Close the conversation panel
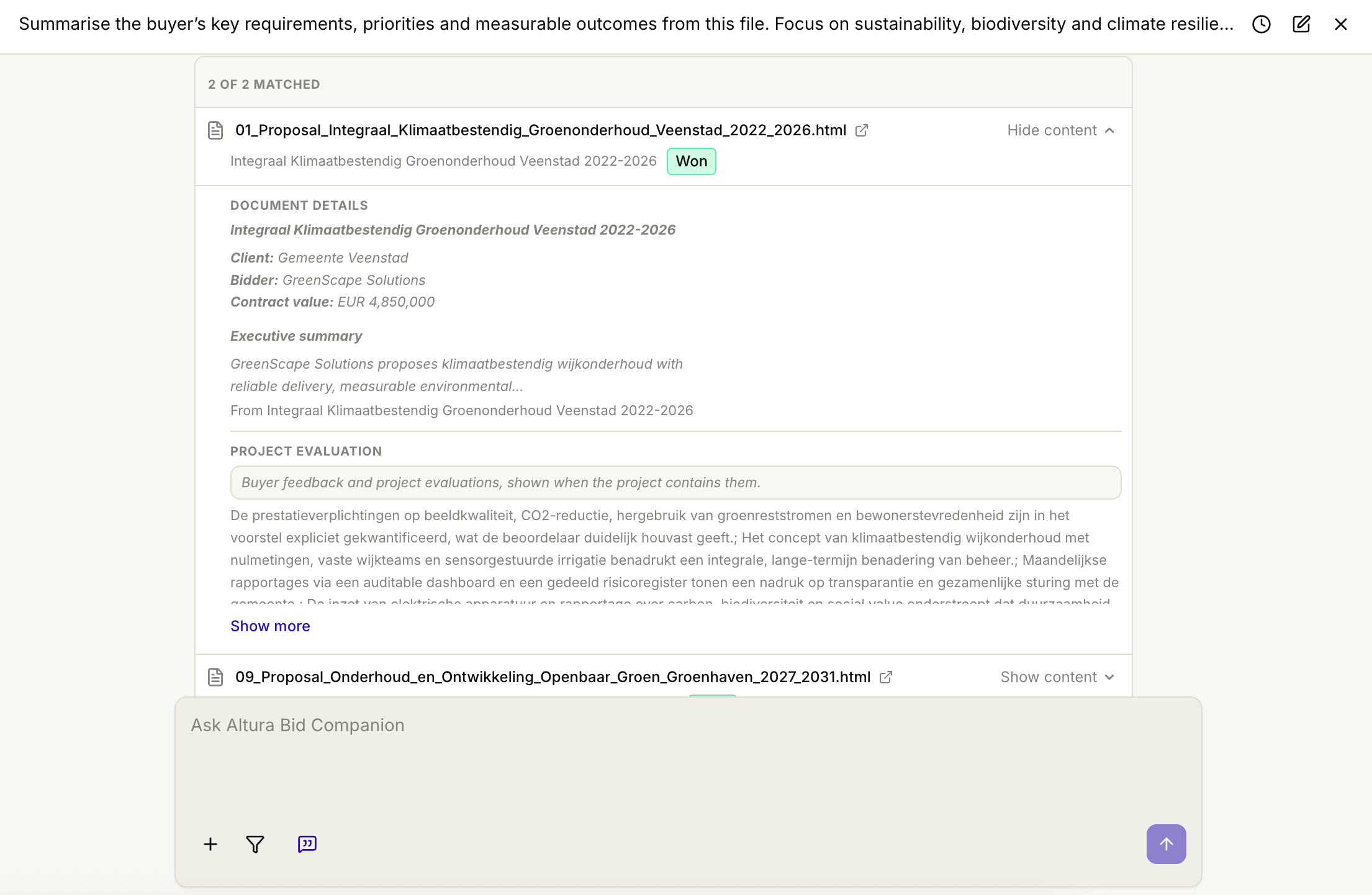This screenshot has height=895, width=1372. pyautogui.click(x=1341, y=24)
